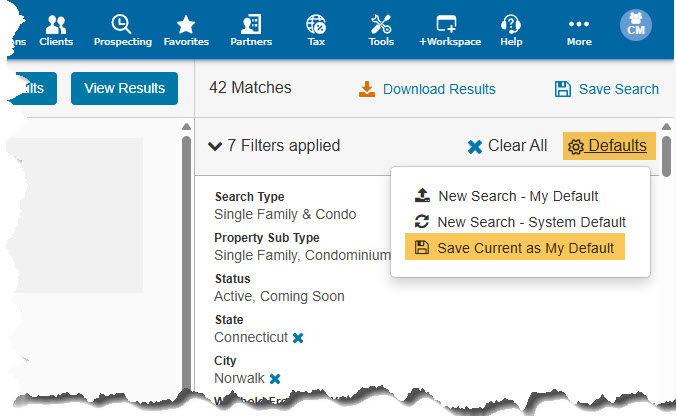Open the CM user profile avatar
This screenshot has width=676, height=416.
tap(635, 25)
